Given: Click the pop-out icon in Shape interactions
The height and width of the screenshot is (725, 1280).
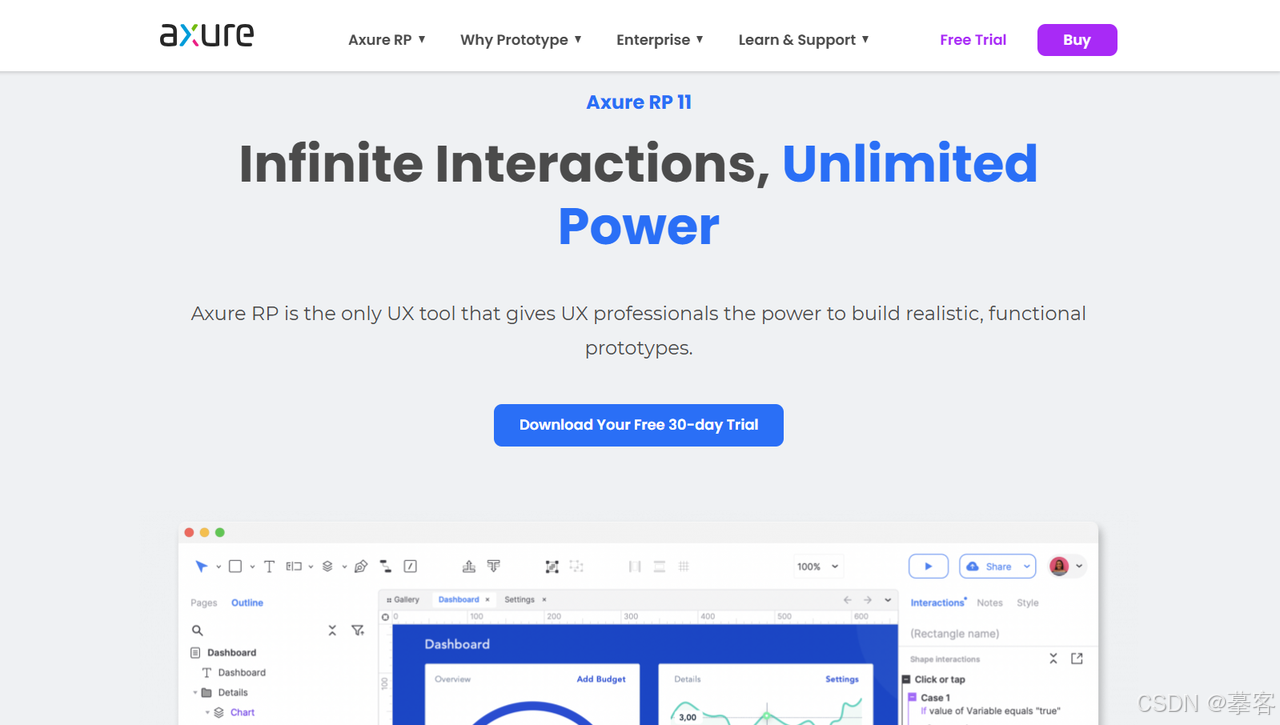Looking at the screenshot, I should pos(1077,659).
